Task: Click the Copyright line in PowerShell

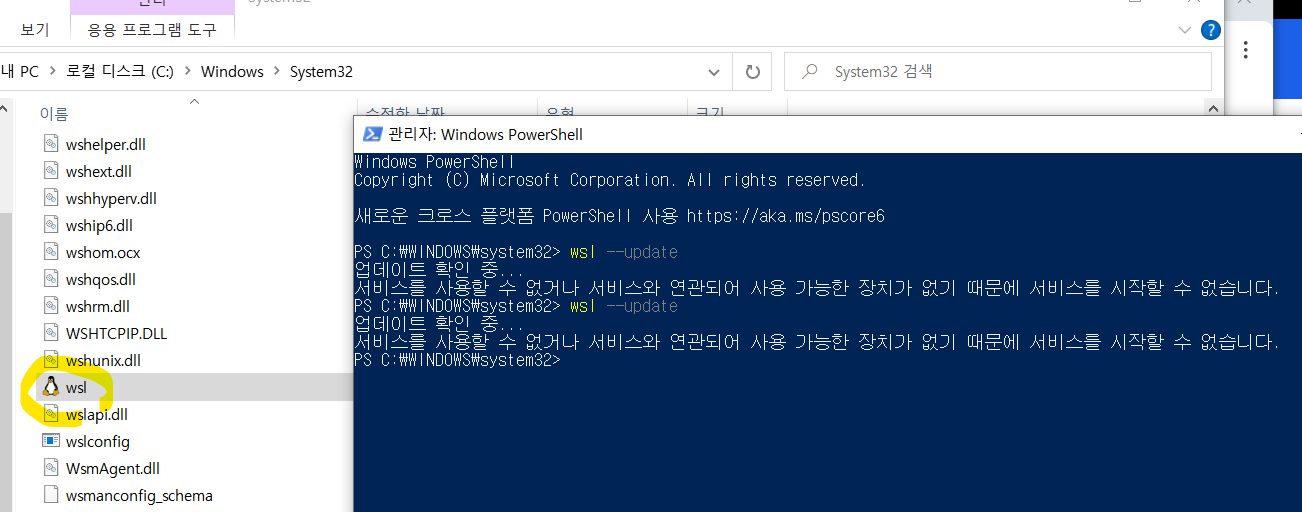Action: point(610,180)
